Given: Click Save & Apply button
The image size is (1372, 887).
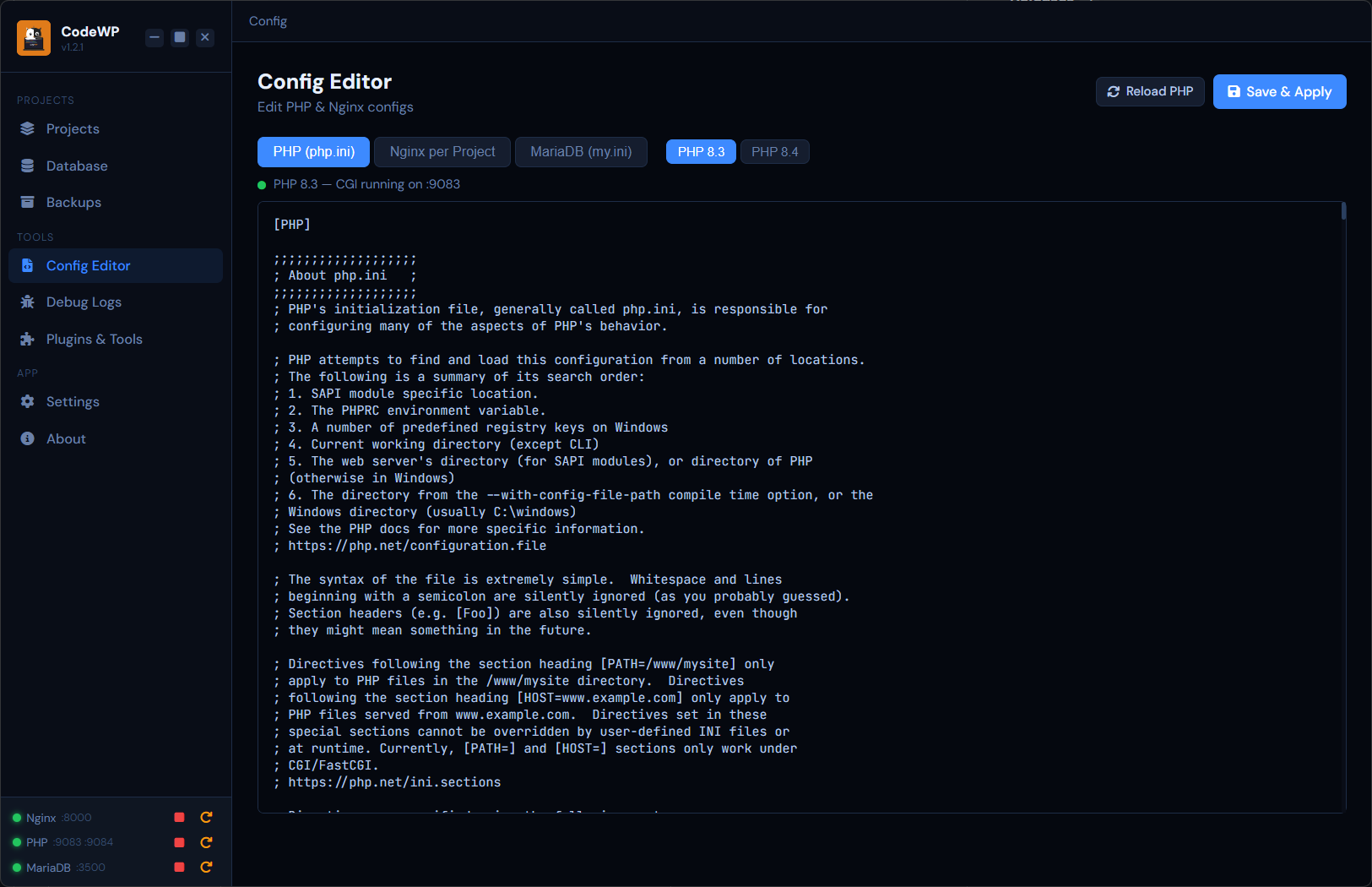Looking at the screenshot, I should [x=1279, y=91].
